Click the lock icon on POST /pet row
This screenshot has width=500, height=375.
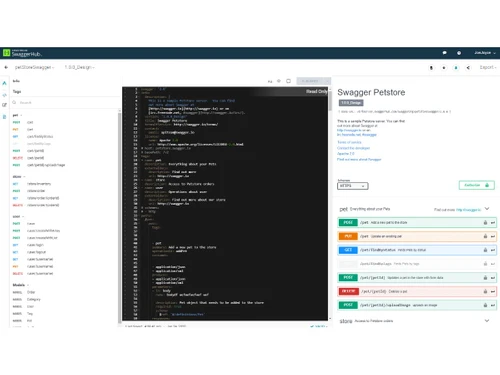click(485, 222)
